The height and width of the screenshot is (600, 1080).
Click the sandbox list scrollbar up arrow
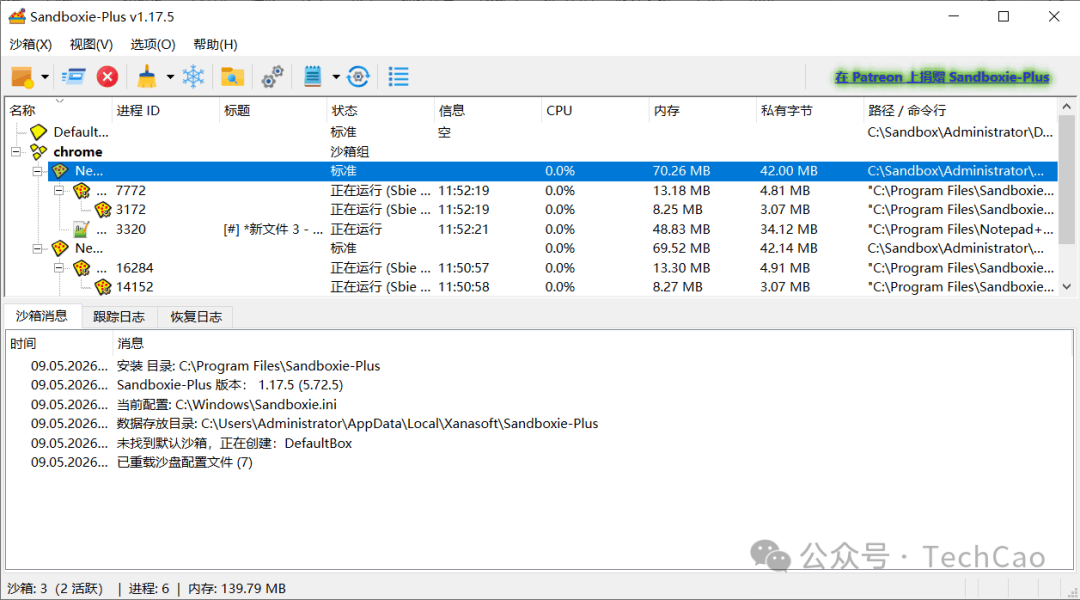pyautogui.click(x=1066, y=107)
